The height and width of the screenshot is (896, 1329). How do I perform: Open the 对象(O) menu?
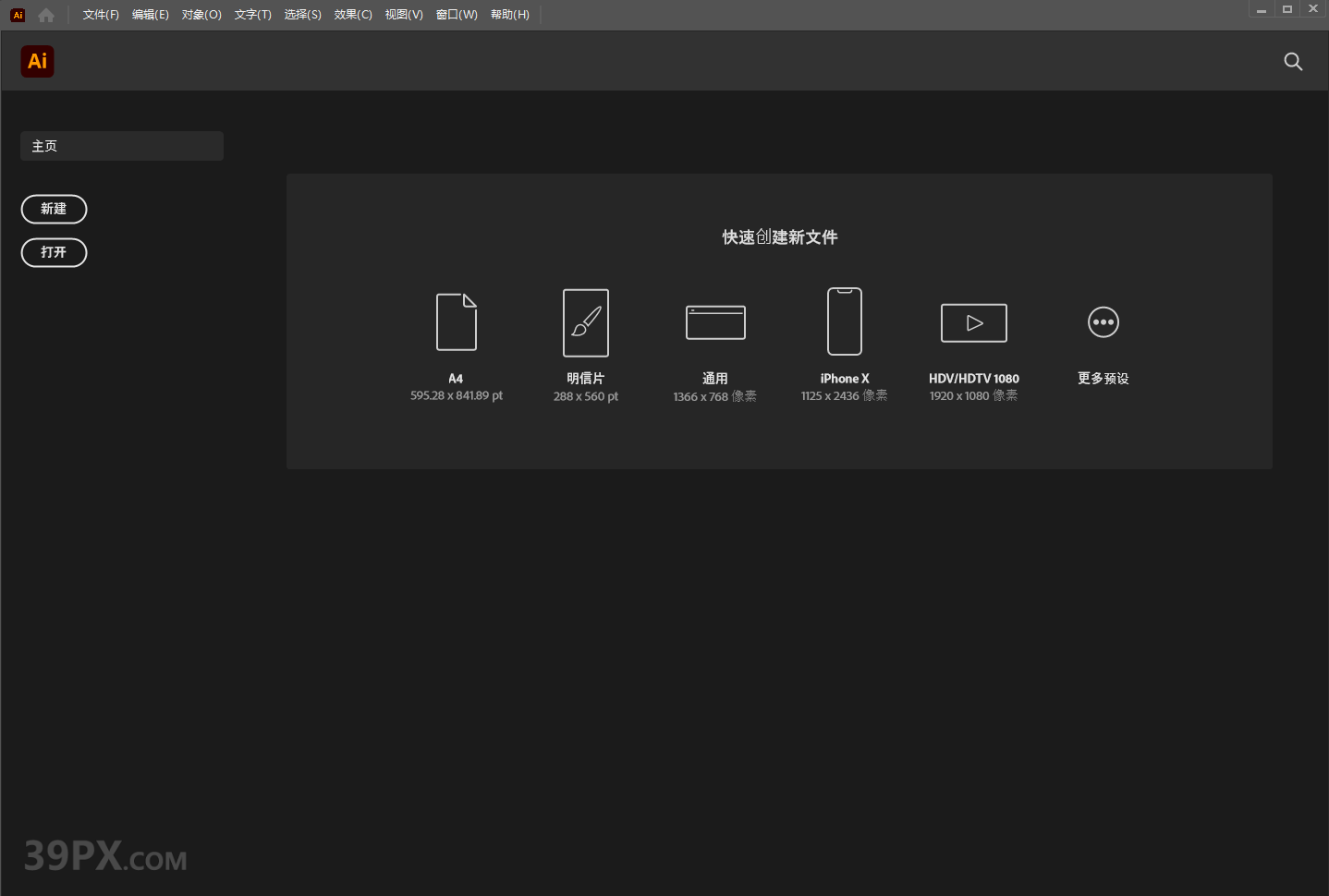coord(201,15)
